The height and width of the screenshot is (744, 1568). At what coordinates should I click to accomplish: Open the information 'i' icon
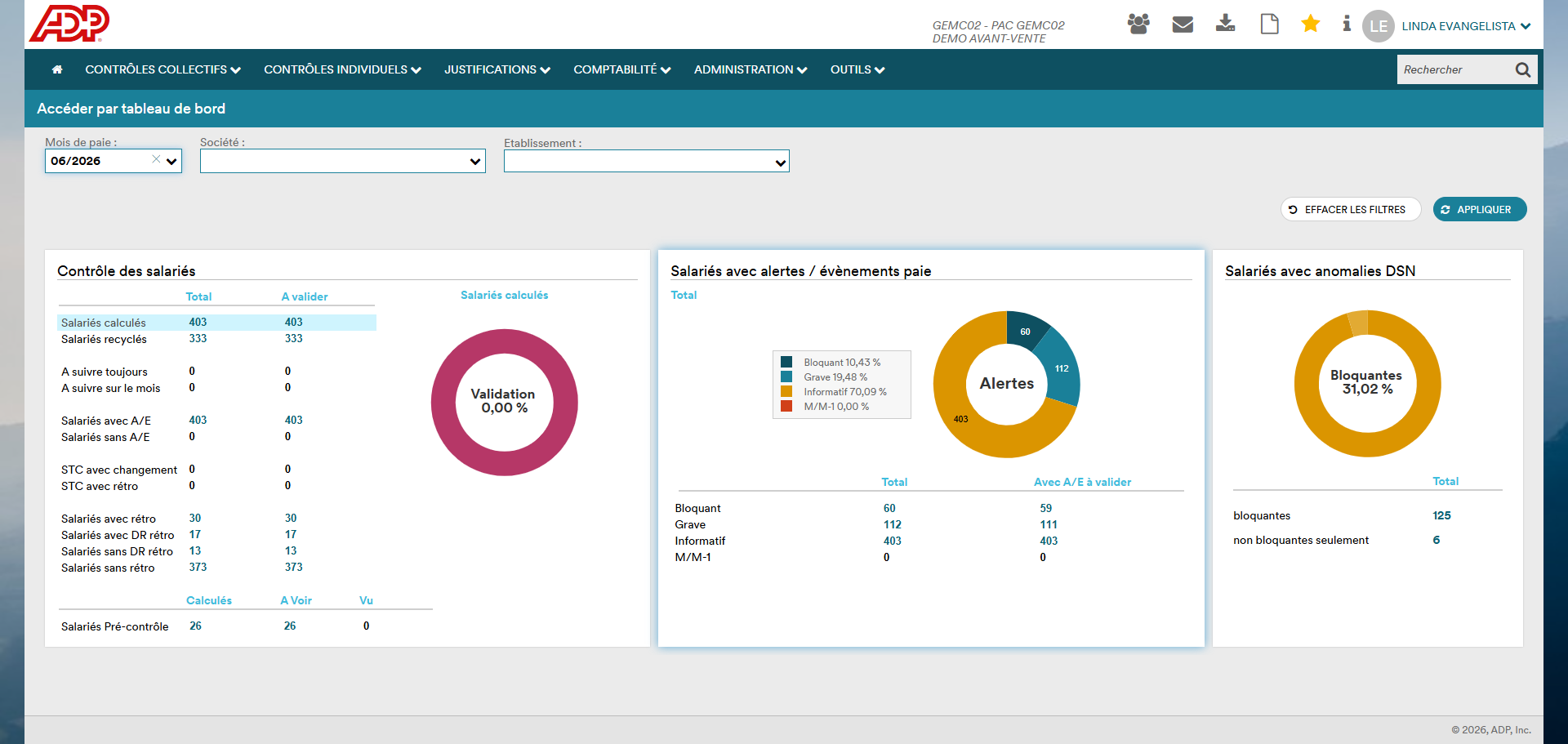(1347, 24)
